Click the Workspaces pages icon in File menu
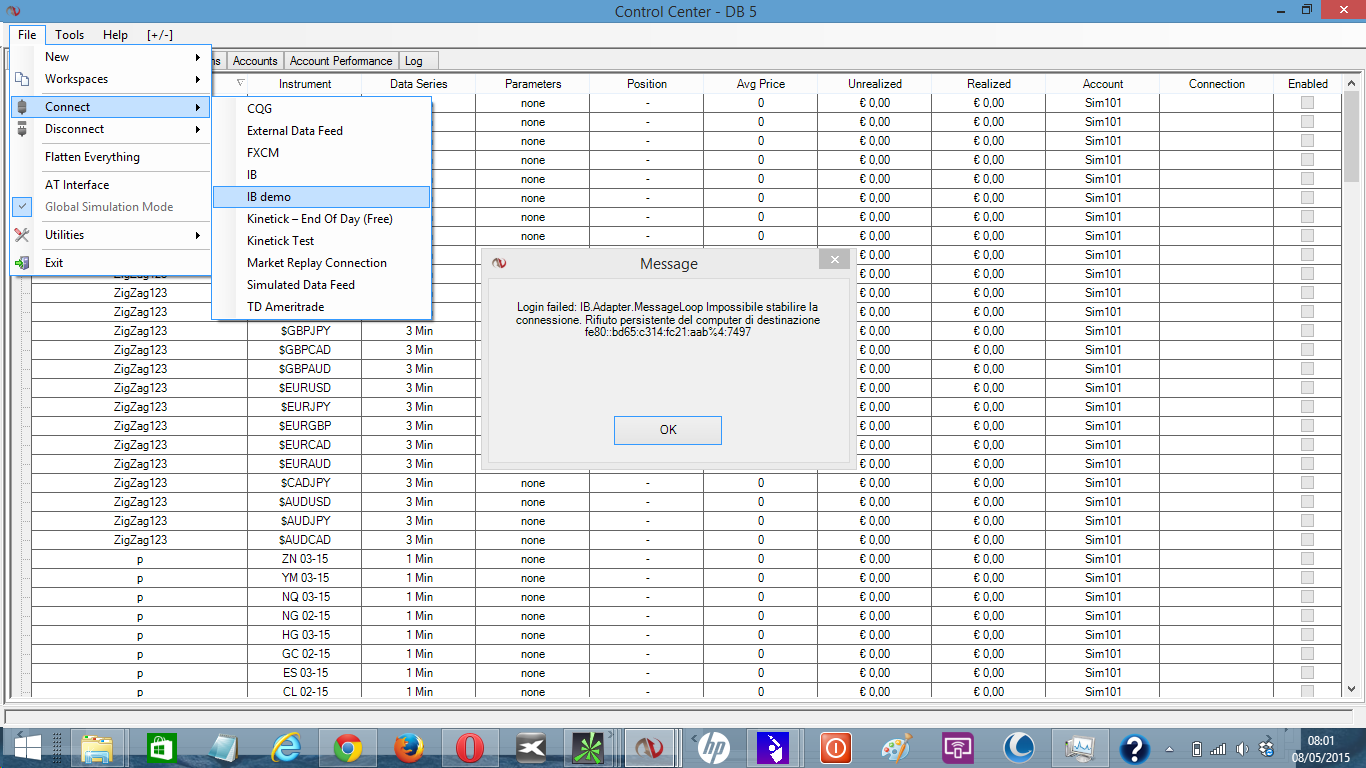The image size is (1366, 768). [x=22, y=79]
